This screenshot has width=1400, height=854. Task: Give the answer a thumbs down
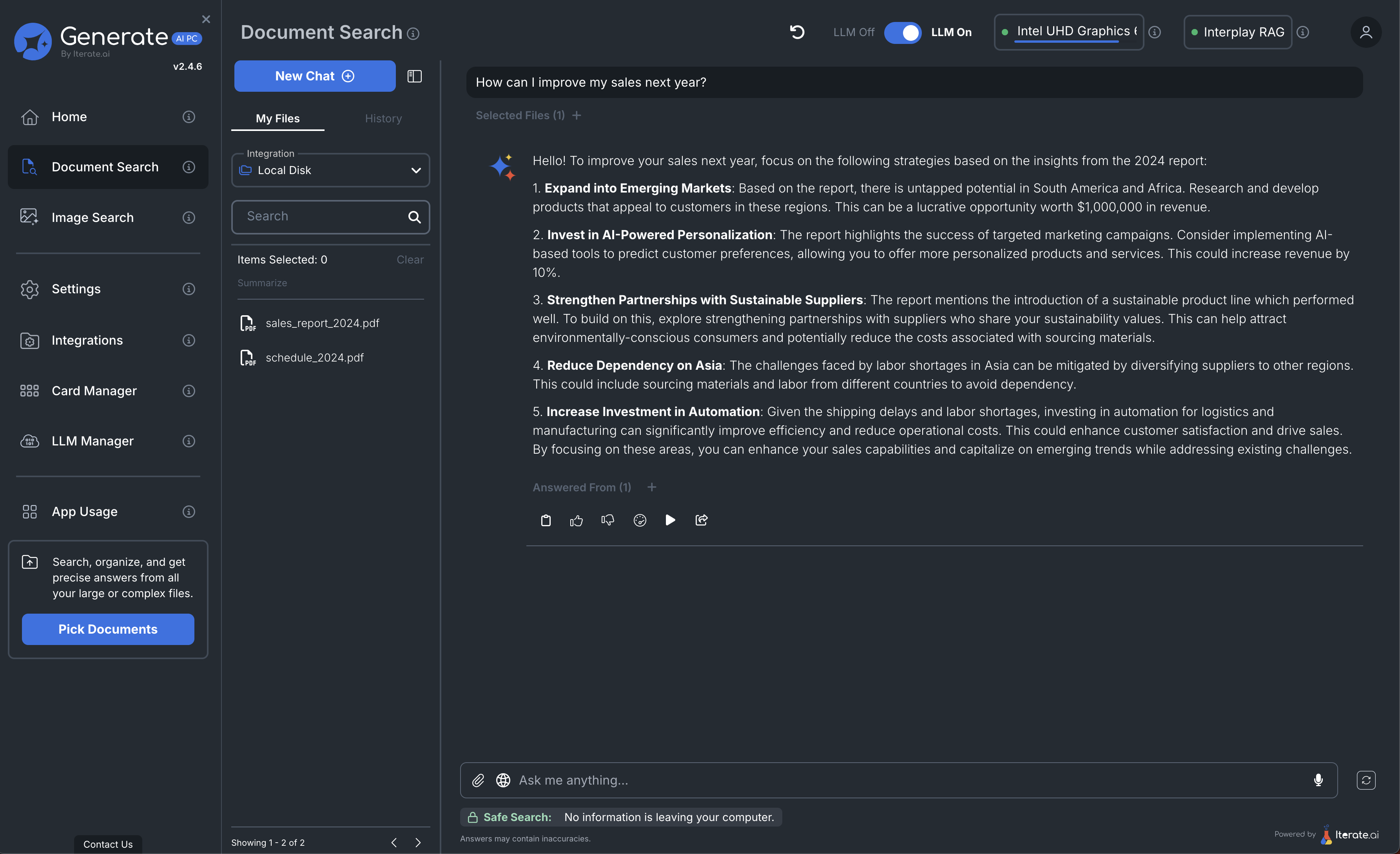(x=608, y=520)
